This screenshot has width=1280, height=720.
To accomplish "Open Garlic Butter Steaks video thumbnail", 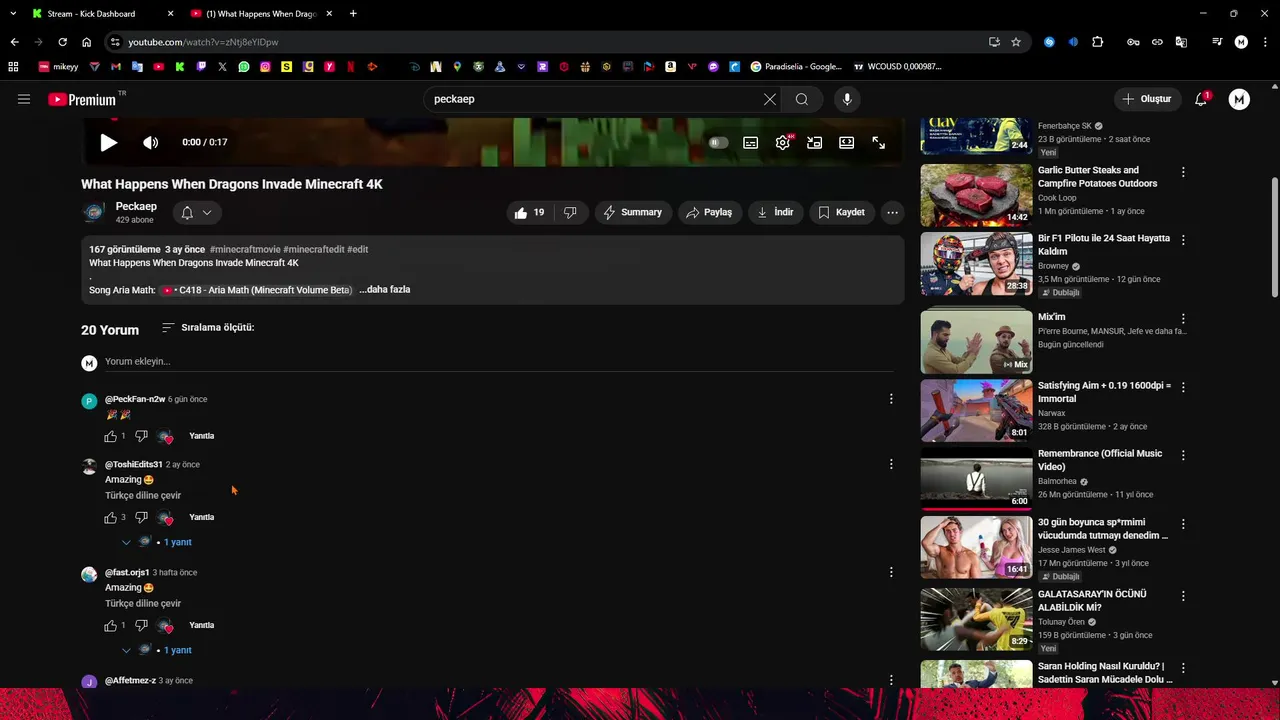I will [x=976, y=195].
